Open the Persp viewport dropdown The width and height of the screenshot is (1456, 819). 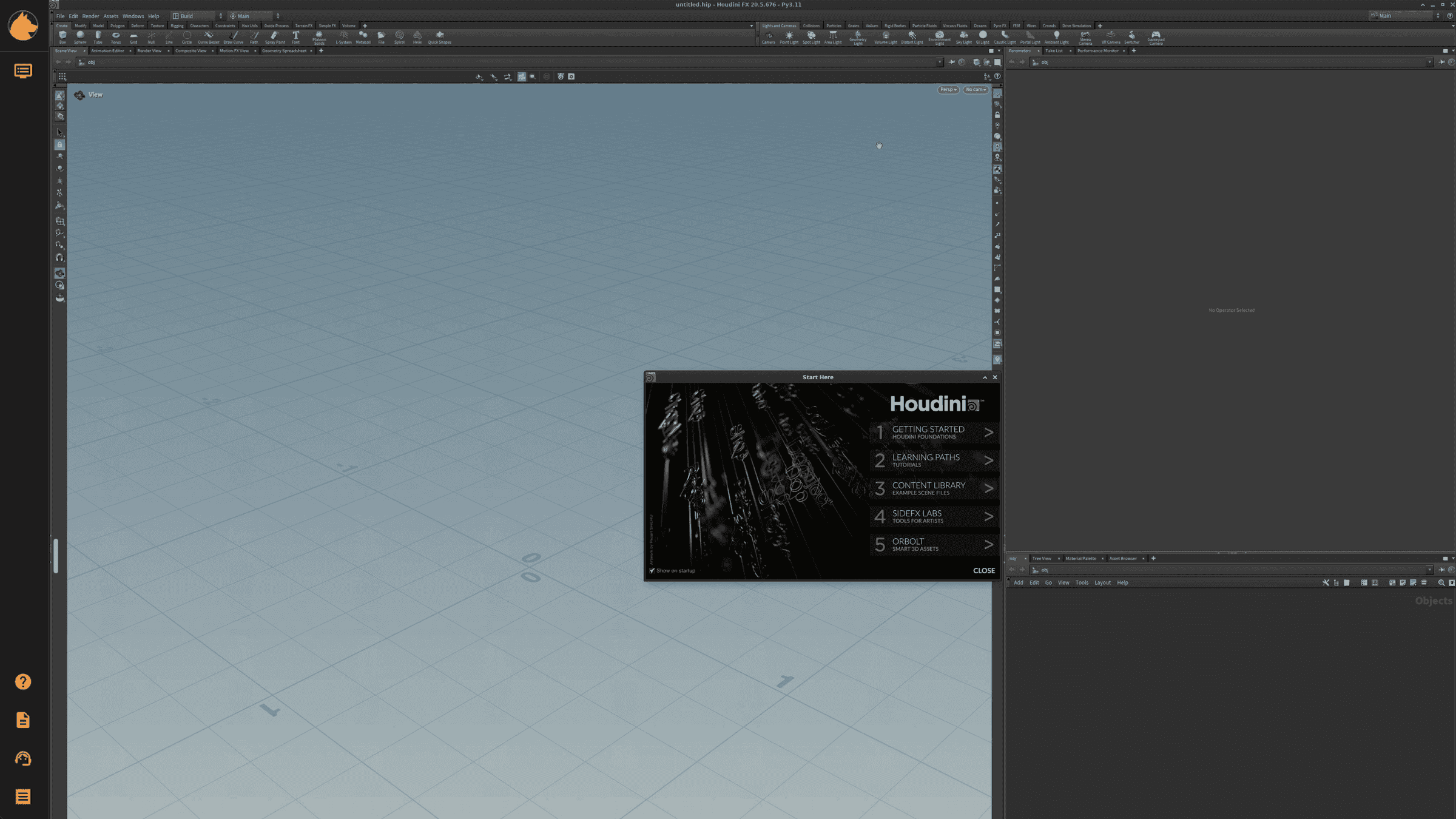point(948,89)
